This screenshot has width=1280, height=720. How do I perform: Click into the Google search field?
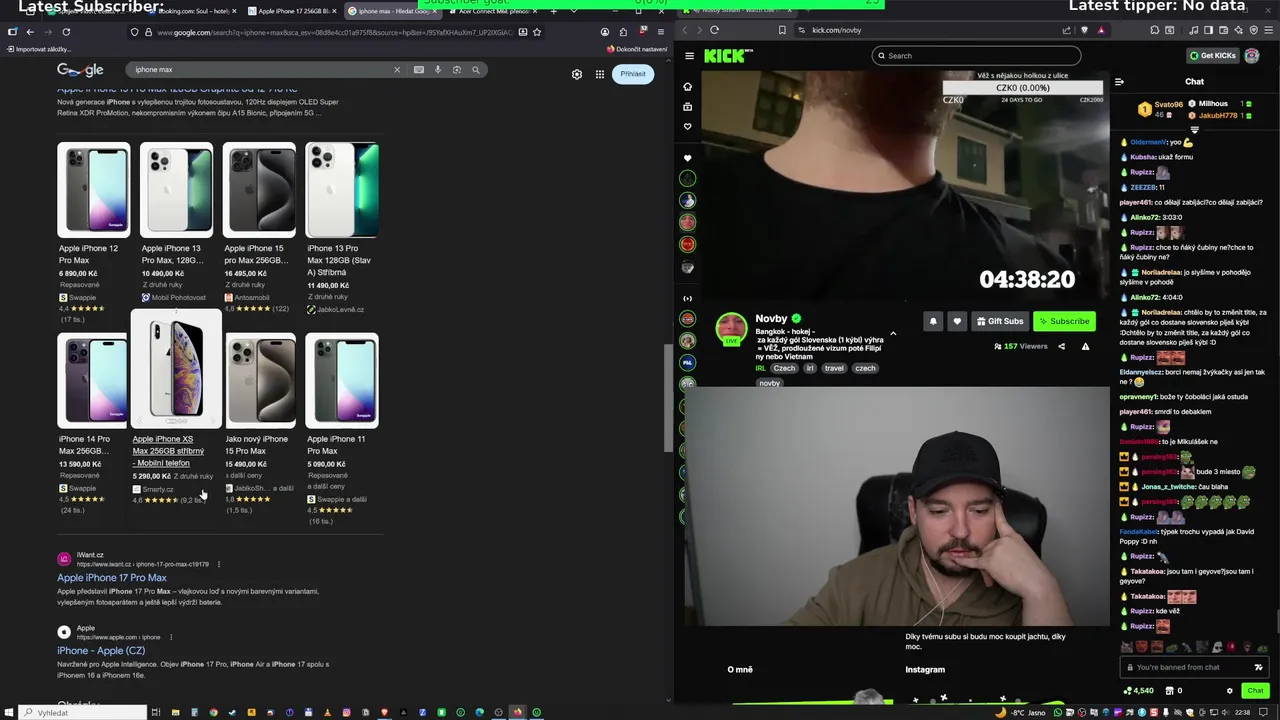tap(260, 70)
